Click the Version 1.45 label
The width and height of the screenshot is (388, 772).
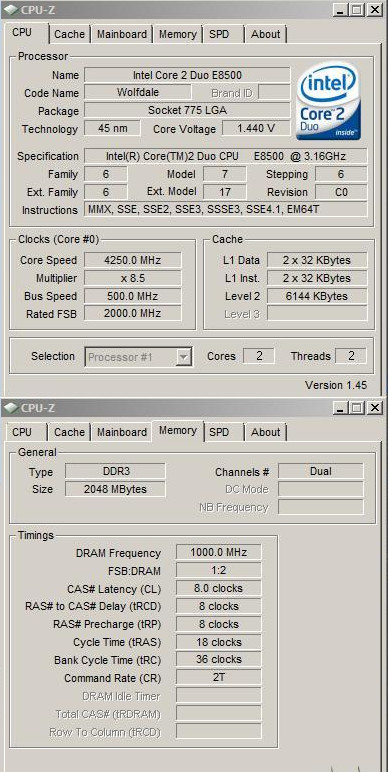pyautogui.click(x=336, y=385)
